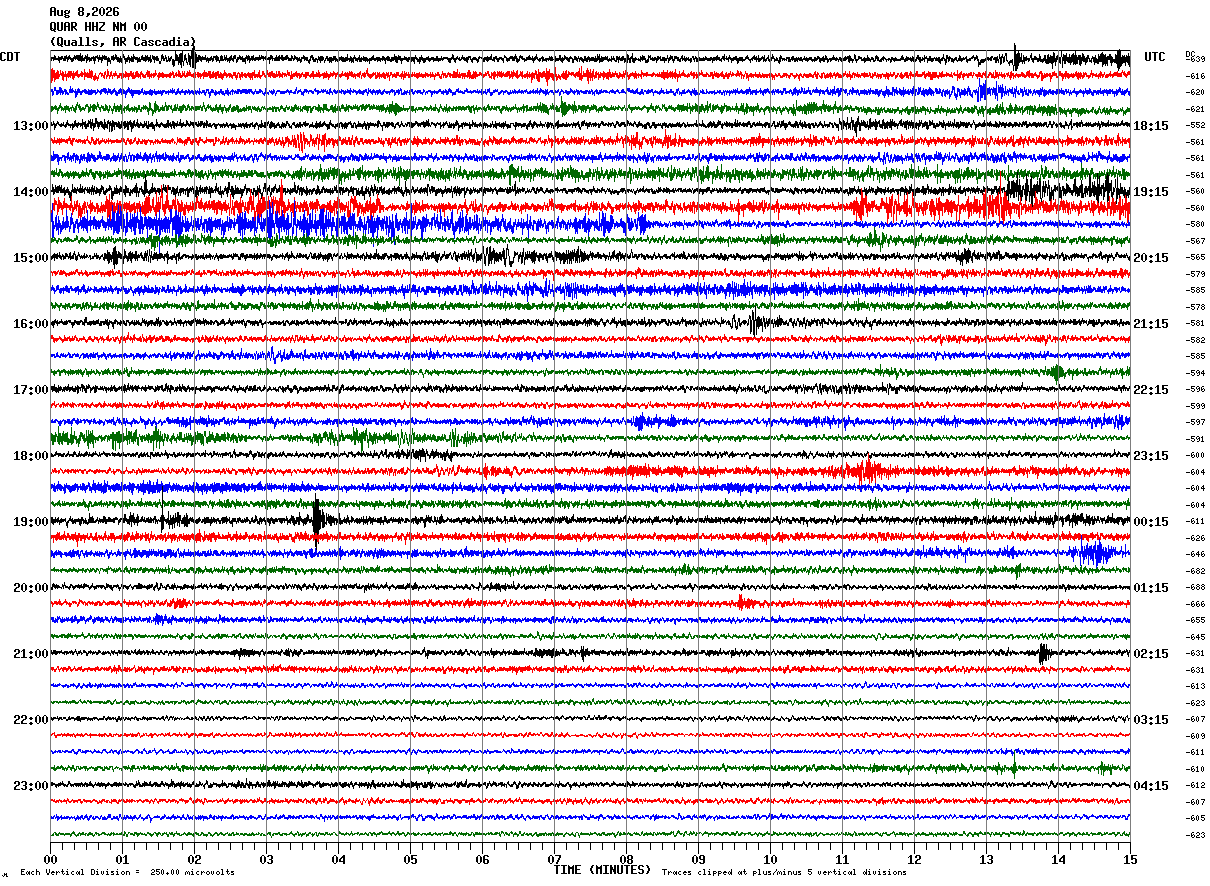Screen dimensions: 1210x886
Task: Select the "19:00" CDT time label
Action: [31, 522]
